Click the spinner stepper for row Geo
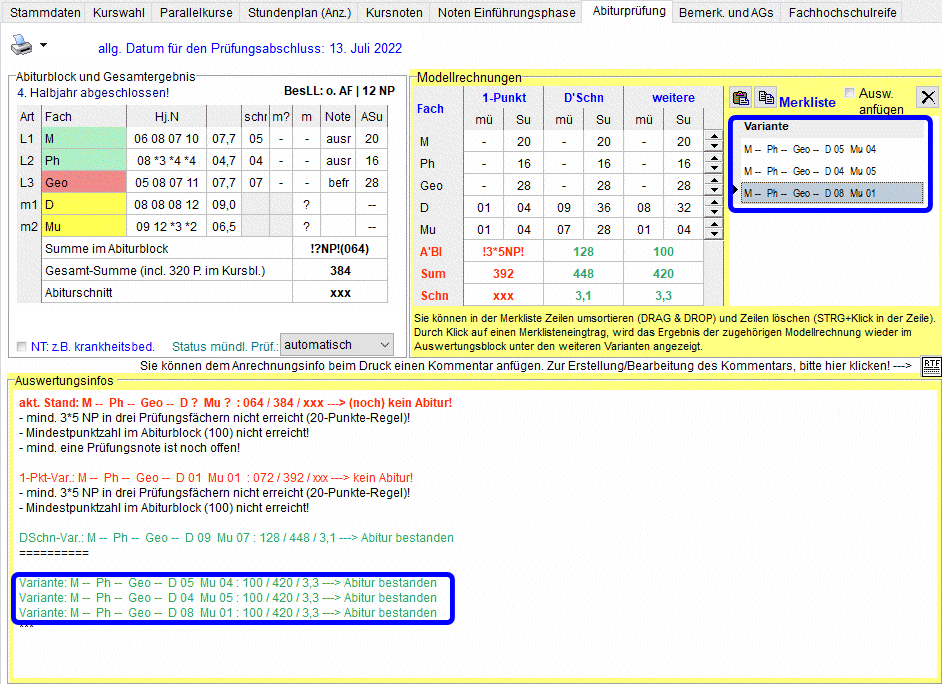The width and height of the screenshot is (942, 684). point(713,186)
